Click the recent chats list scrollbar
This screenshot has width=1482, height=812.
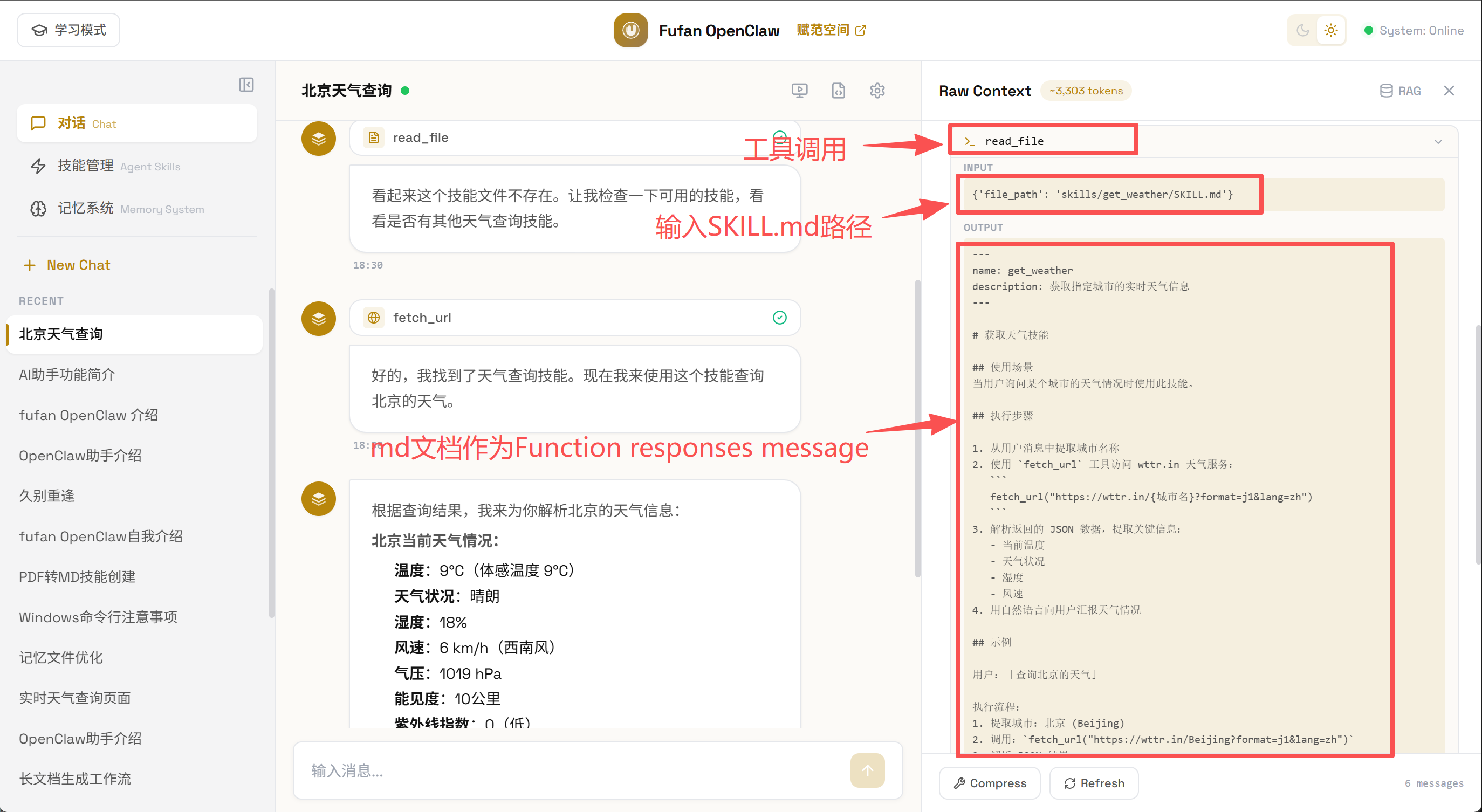[271, 452]
